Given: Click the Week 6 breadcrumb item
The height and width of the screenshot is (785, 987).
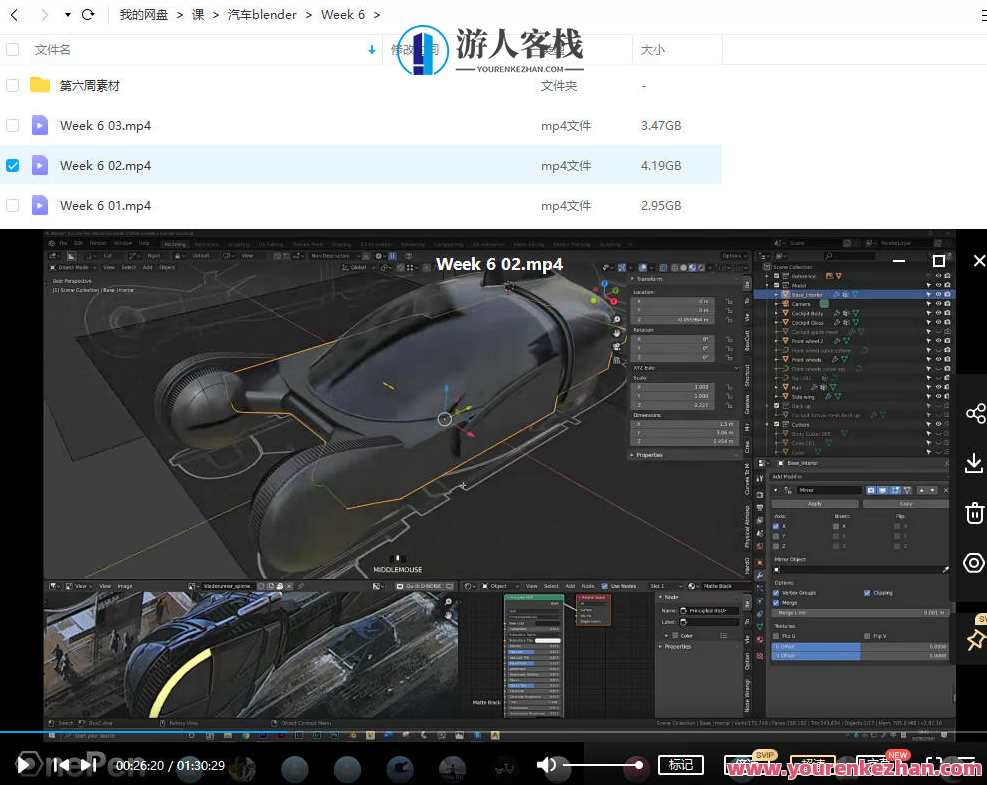Looking at the screenshot, I should point(343,14).
